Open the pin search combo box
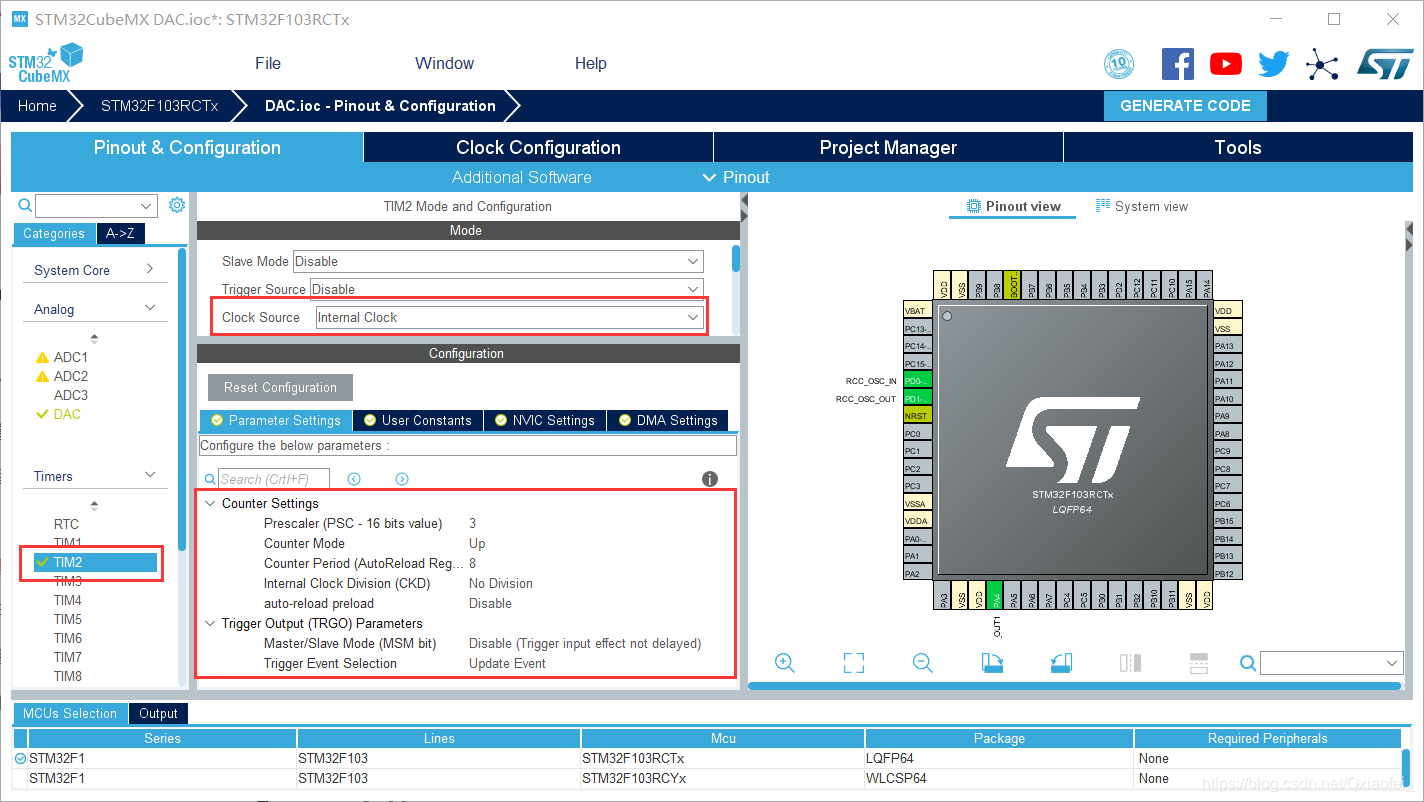This screenshot has height=802, width=1424. tap(1331, 663)
